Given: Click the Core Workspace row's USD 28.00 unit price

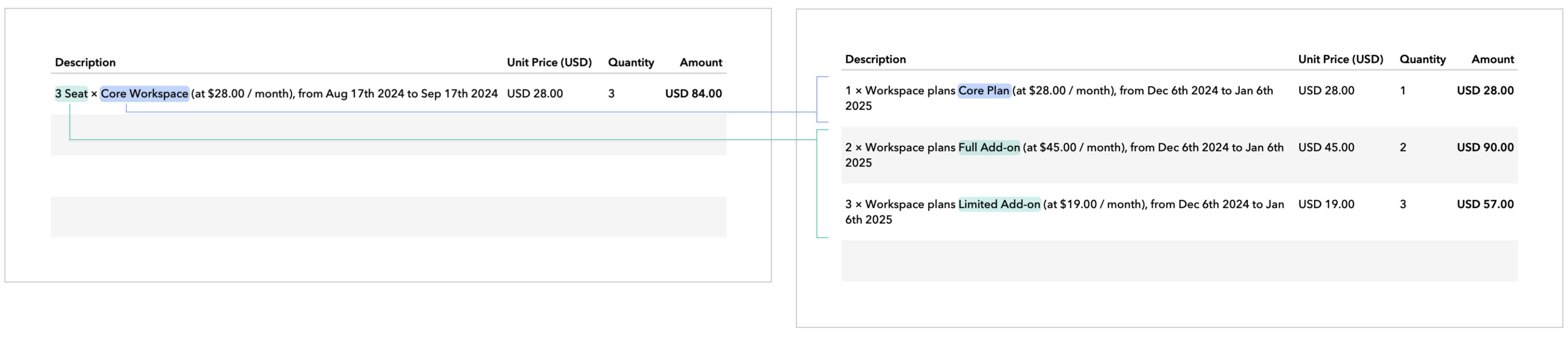Looking at the screenshot, I should coord(534,94).
